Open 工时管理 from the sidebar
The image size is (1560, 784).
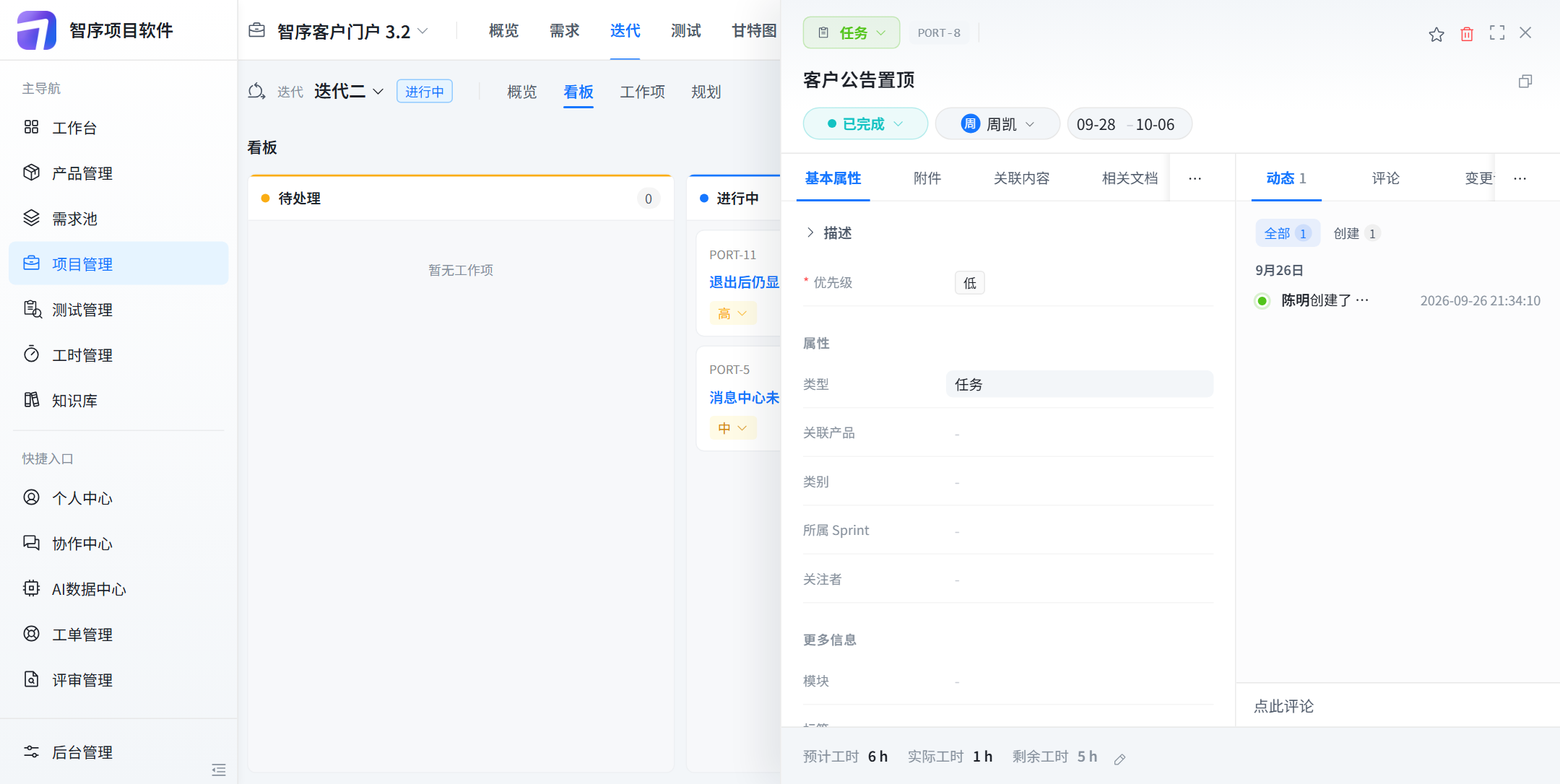118,355
